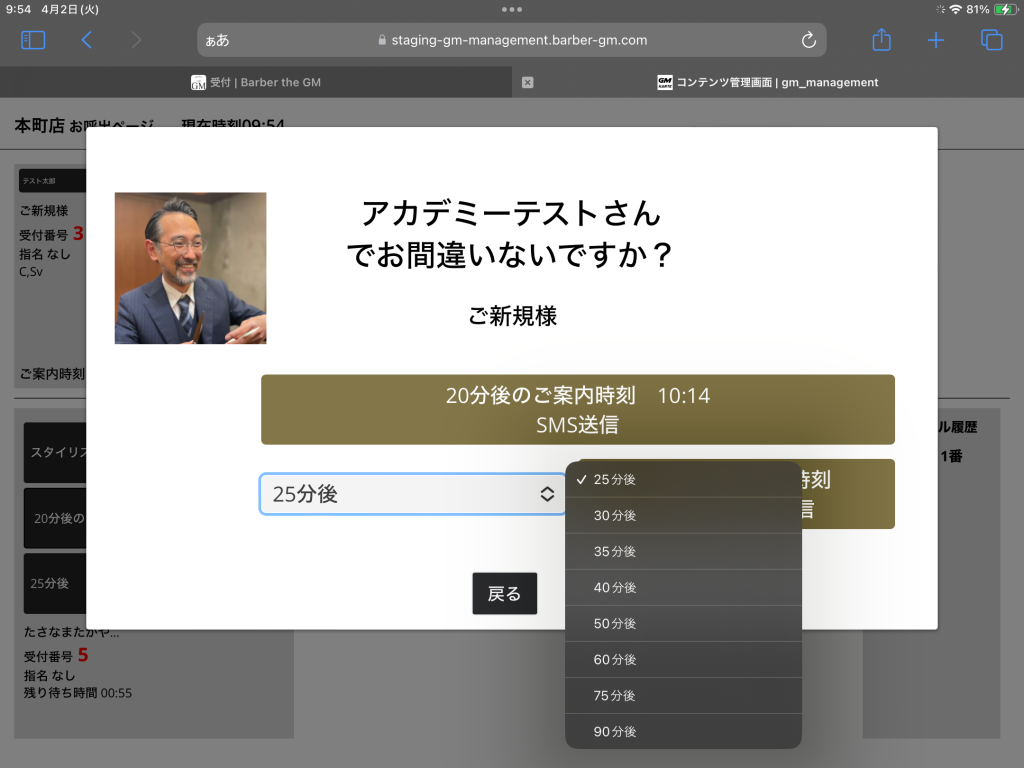Open a new tab with plus icon

936,40
